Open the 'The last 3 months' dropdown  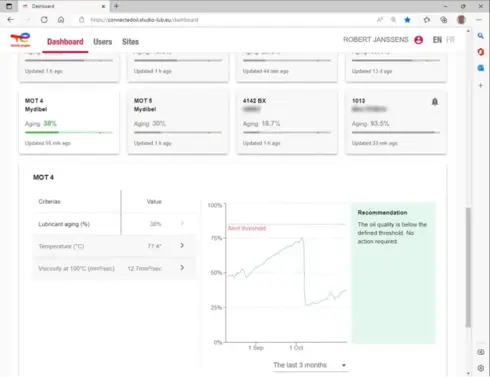310,365
